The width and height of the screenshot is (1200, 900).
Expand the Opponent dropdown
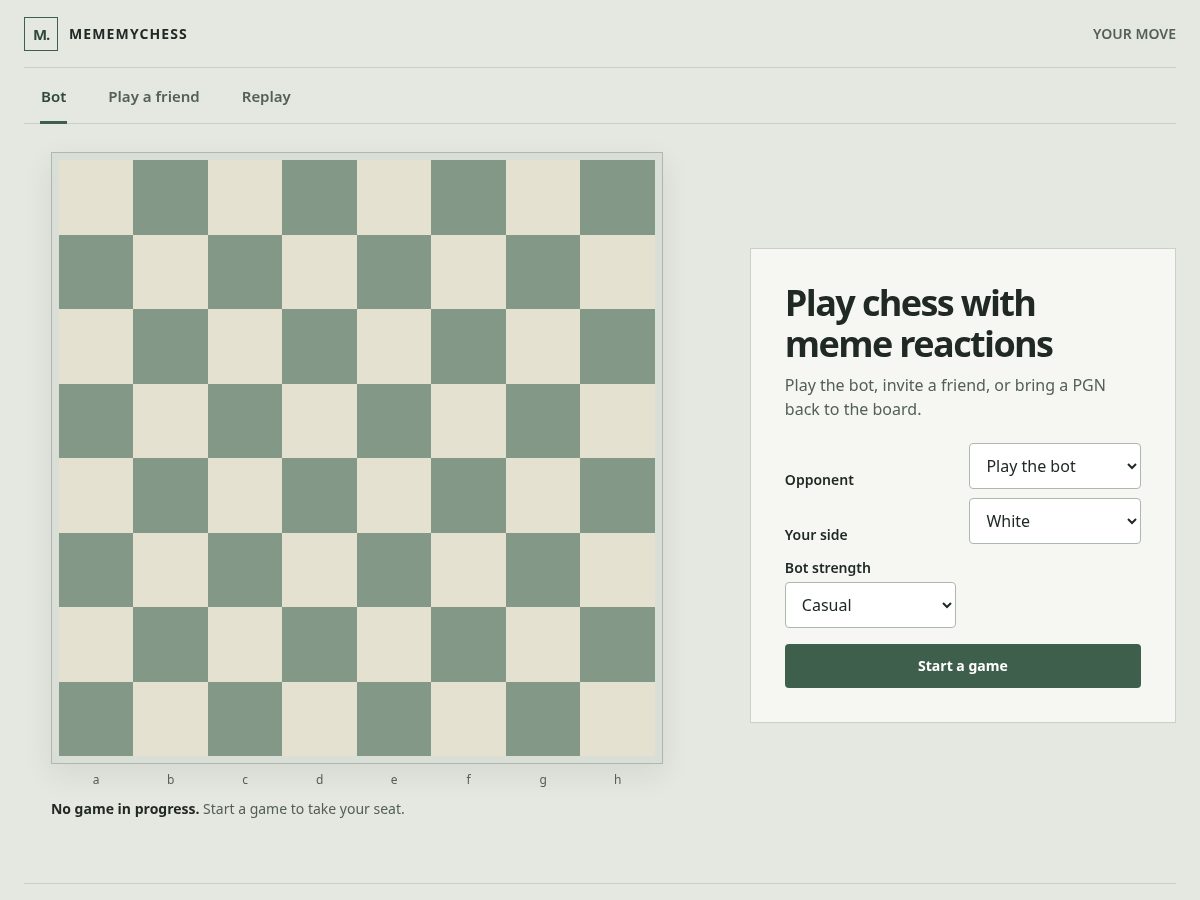click(1055, 466)
